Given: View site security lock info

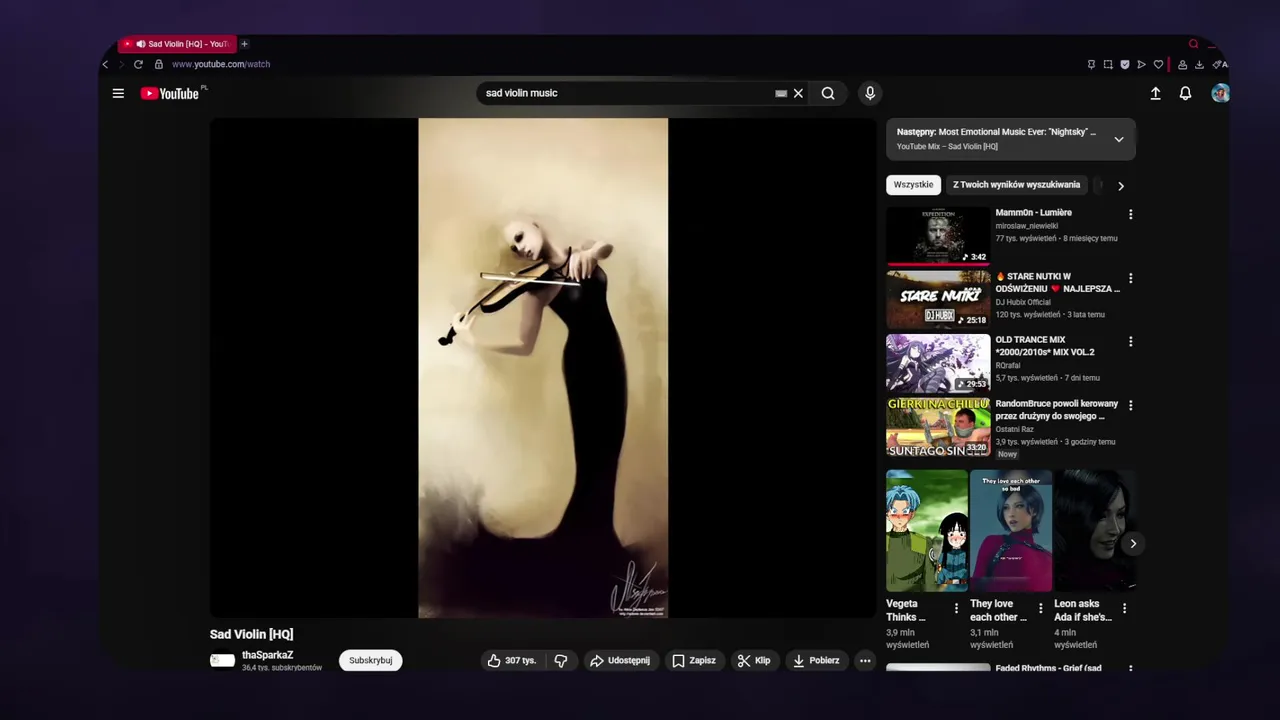Looking at the screenshot, I should click(x=158, y=64).
